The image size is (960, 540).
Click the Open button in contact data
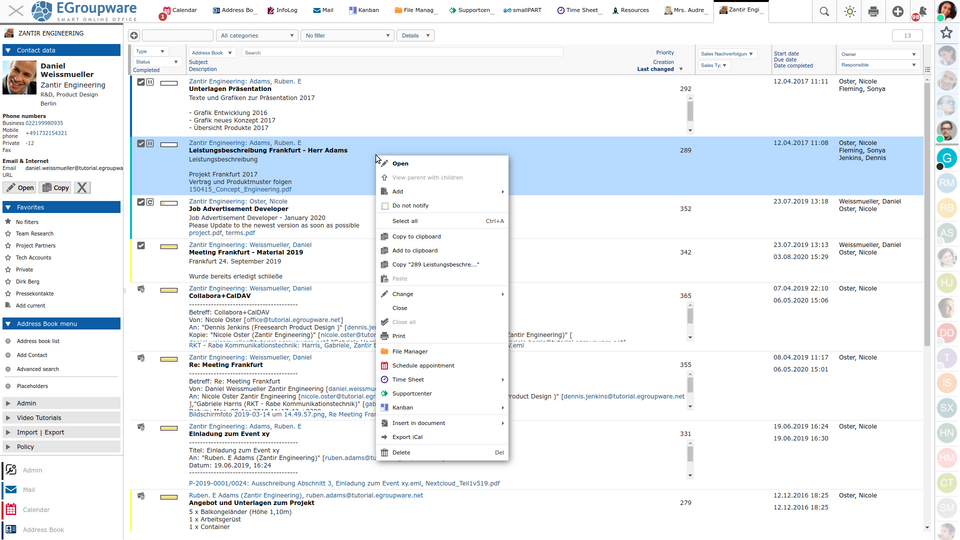(x=20, y=187)
